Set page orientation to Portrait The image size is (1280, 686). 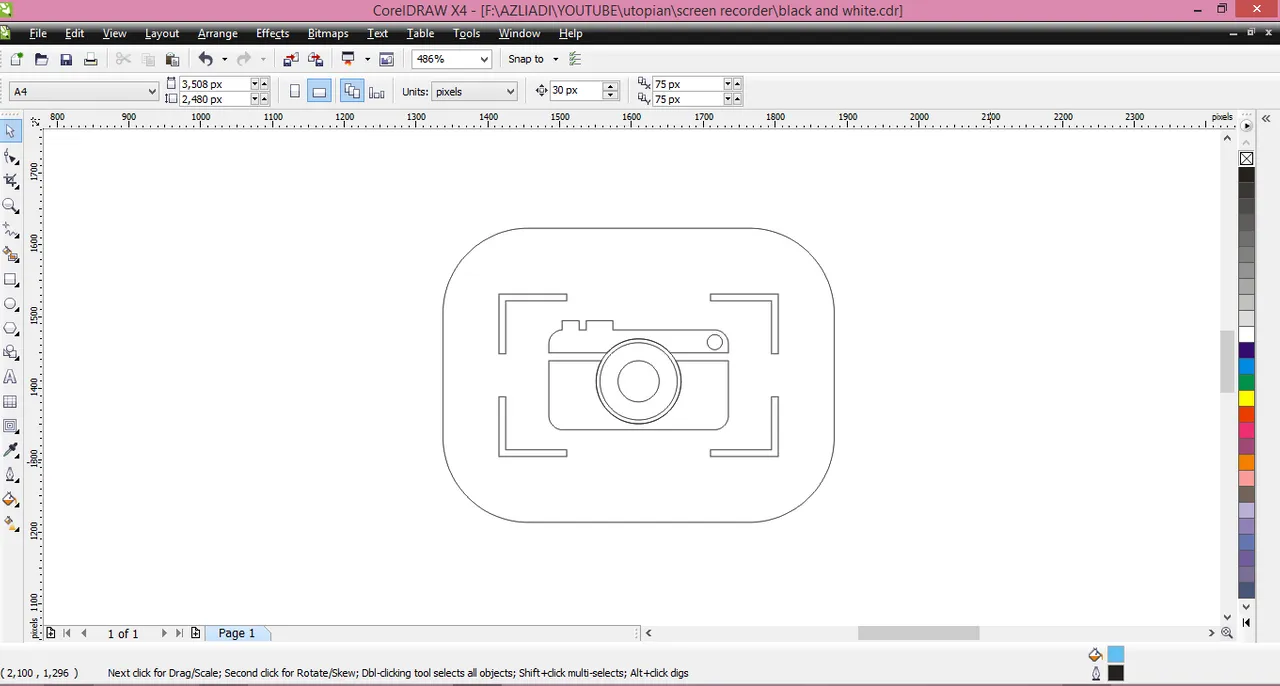pyautogui.click(x=294, y=91)
